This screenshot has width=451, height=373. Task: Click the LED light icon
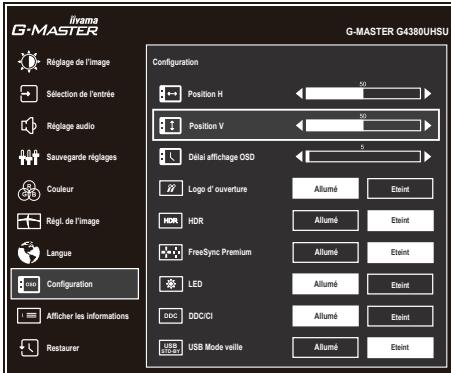click(x=171, y=284)
